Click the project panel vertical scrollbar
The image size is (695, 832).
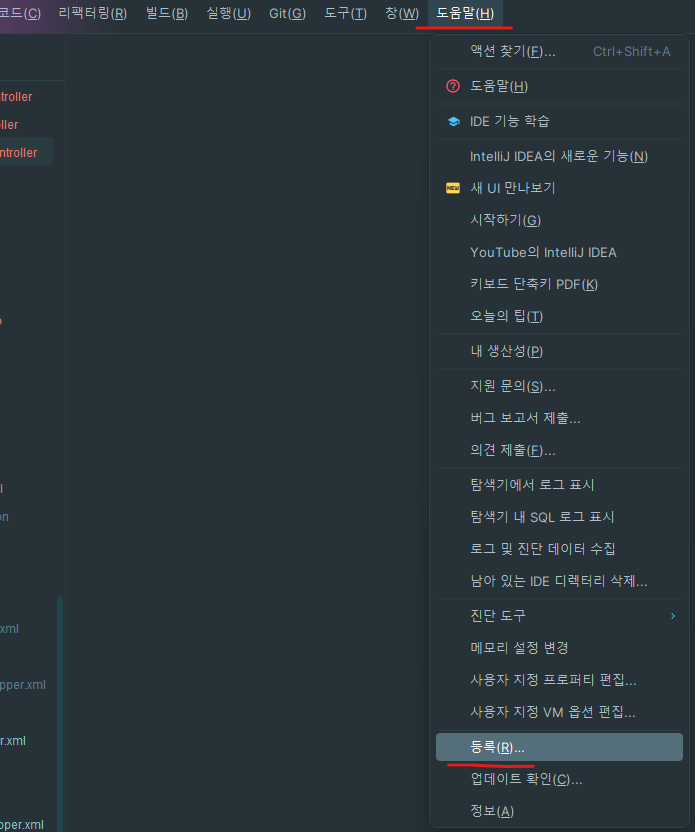(60, 714)
